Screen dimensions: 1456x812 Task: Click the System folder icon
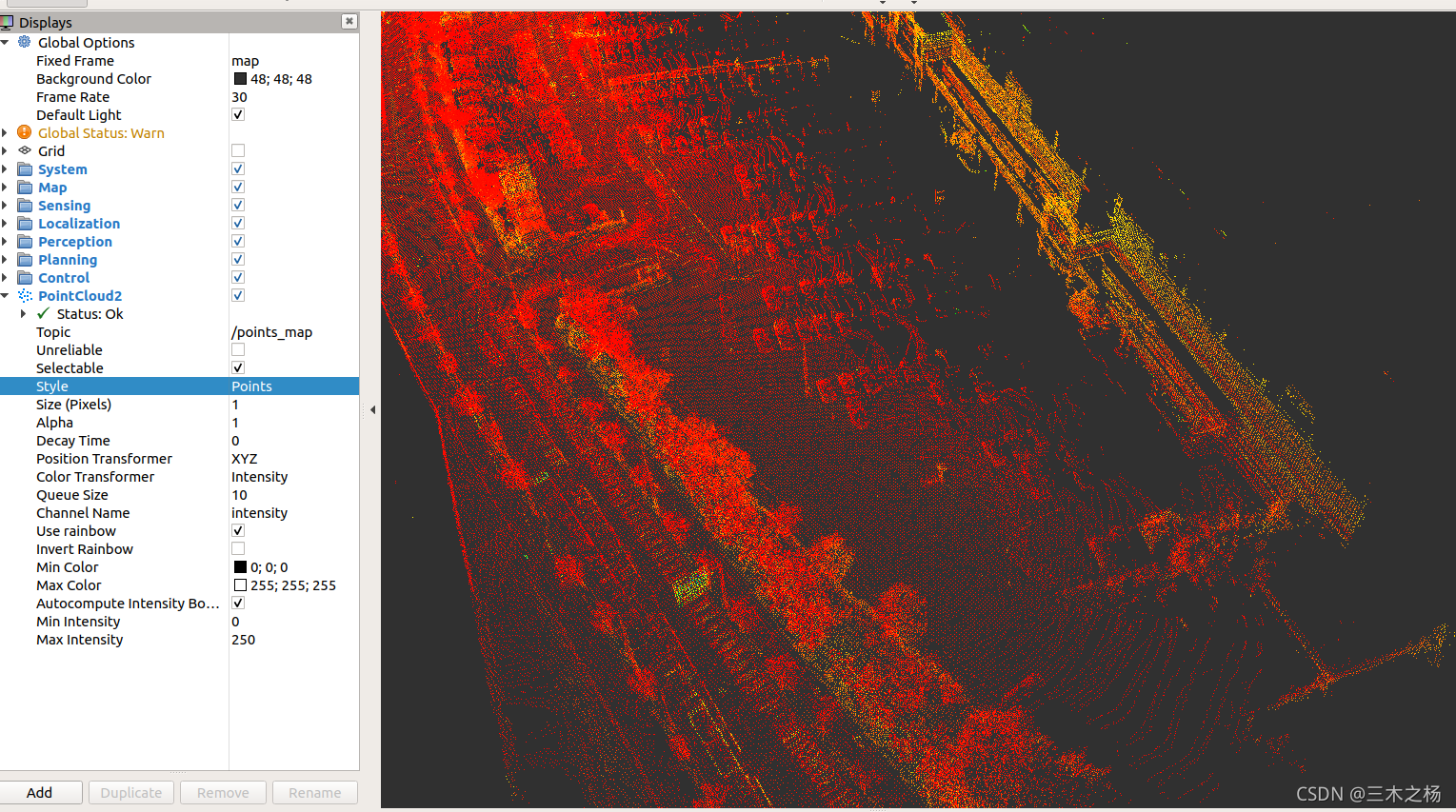(x=25, y=168)
